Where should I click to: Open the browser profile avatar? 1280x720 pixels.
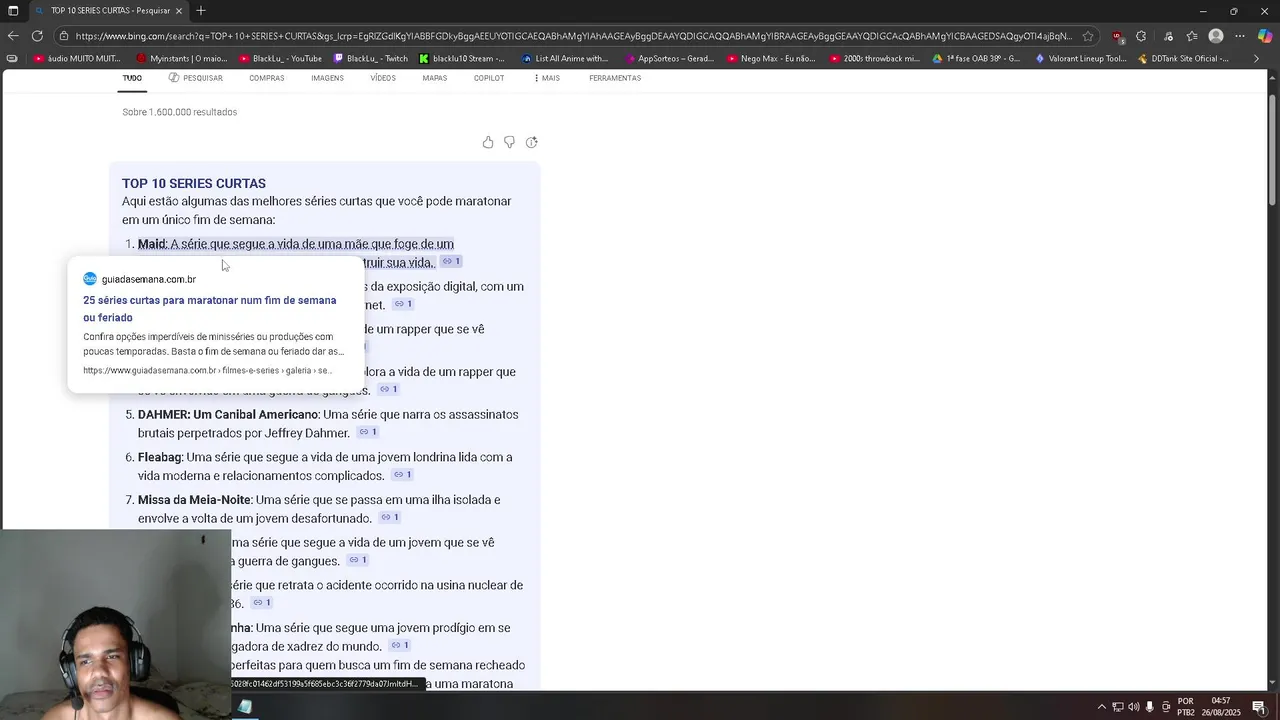click(1216, 36)
